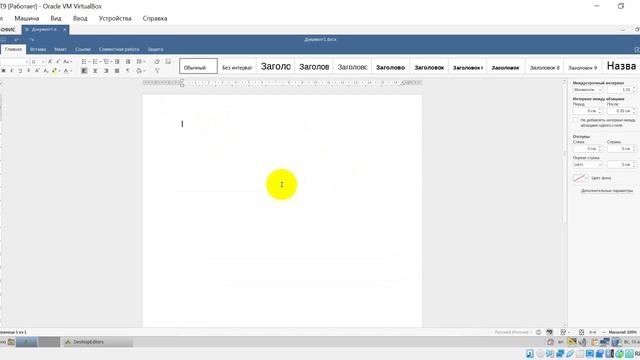640x360 pixels.
Task: Toggle the highlight color marker
Action: 54,71
